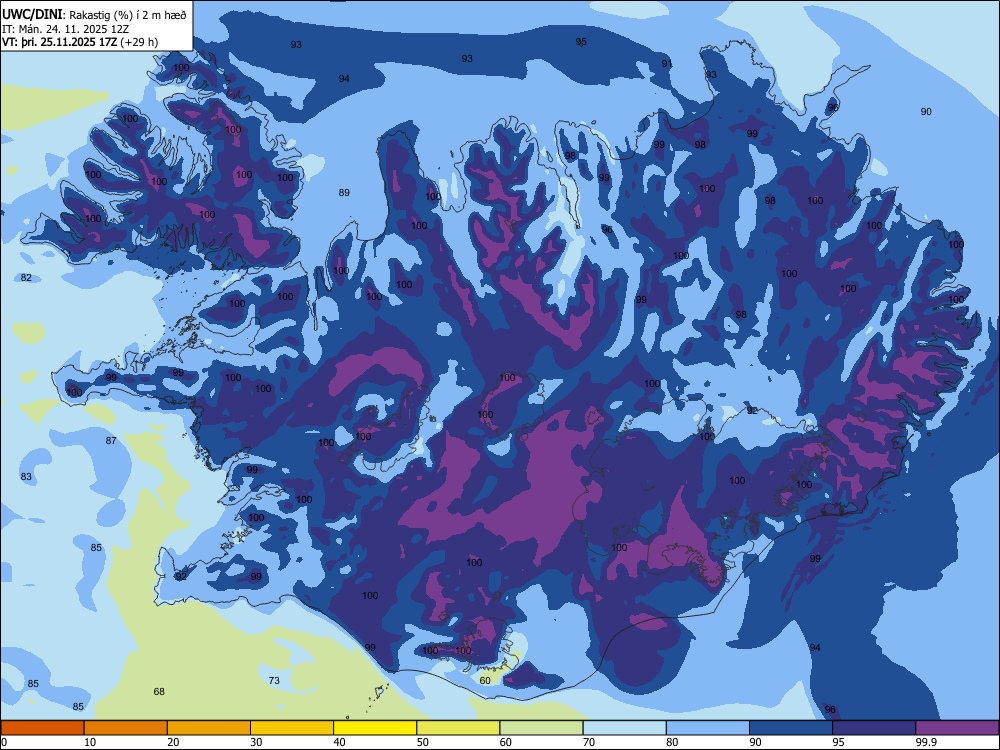Click the '87' humidity value on the map
1000x750 pixels.
point(111,441)
